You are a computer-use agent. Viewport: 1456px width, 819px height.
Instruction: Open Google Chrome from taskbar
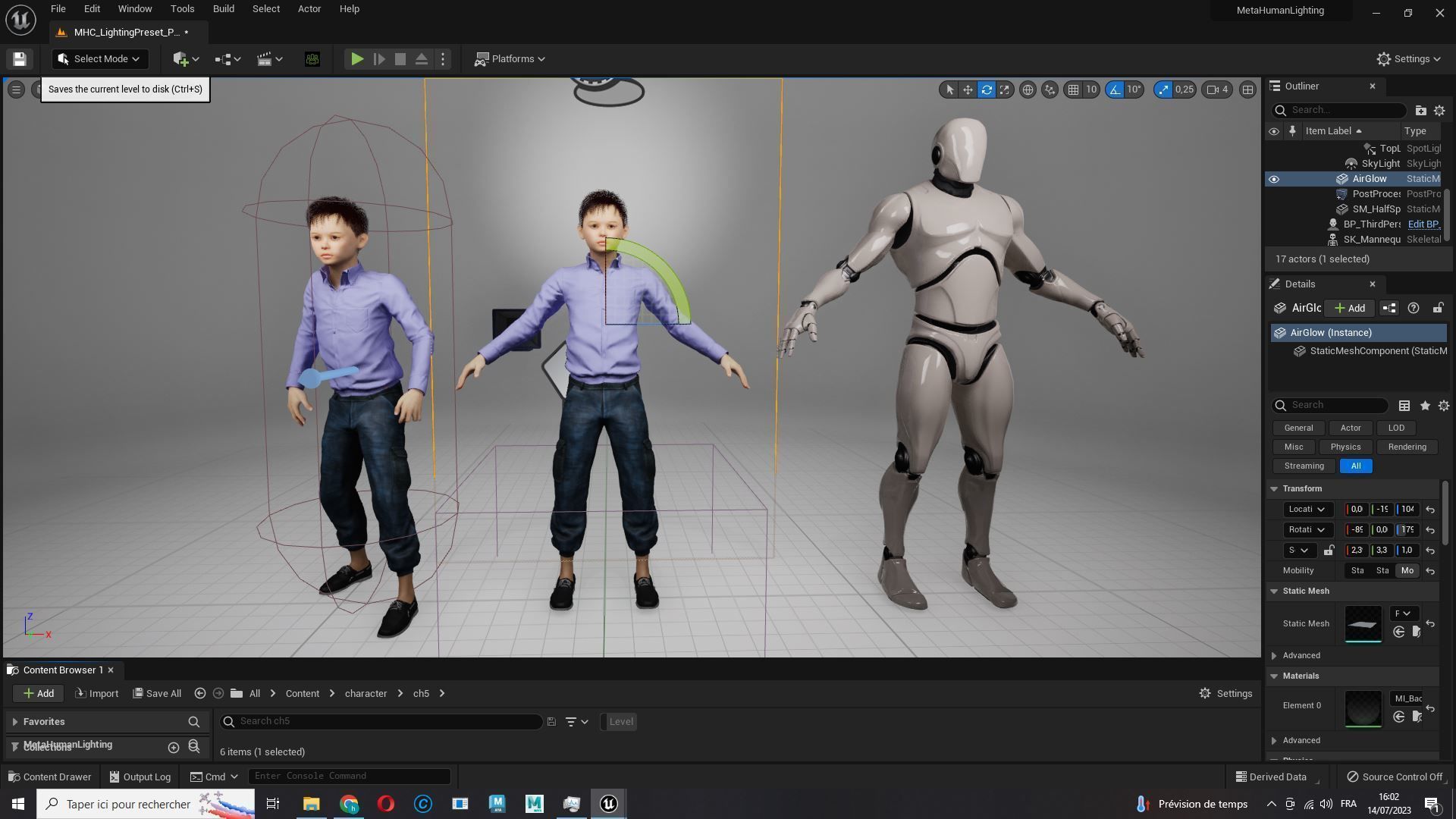(x=349, y=804)
